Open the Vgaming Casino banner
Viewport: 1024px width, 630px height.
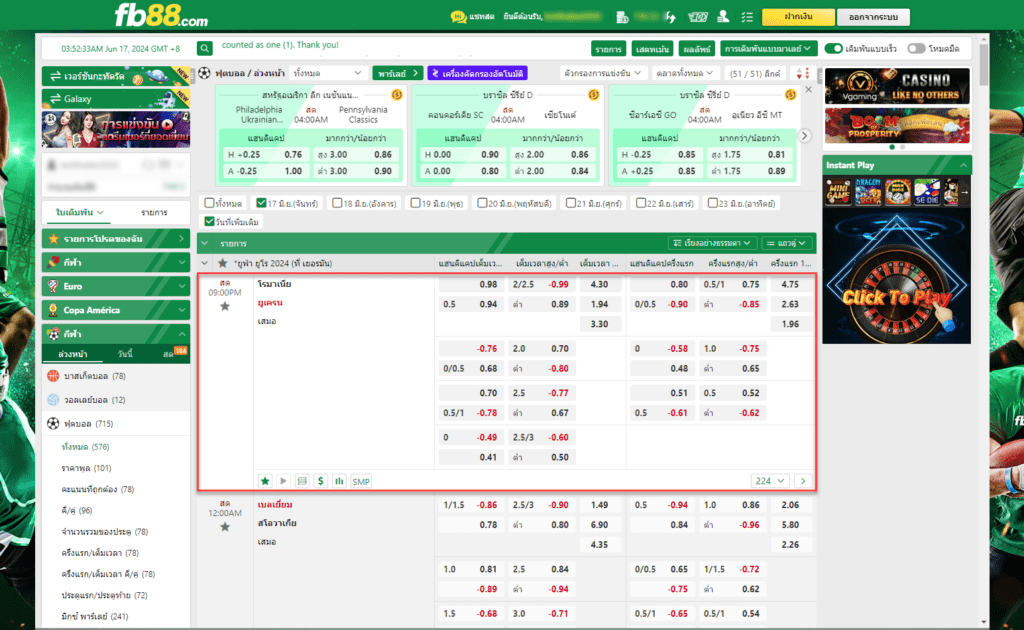tap(897, 86)
